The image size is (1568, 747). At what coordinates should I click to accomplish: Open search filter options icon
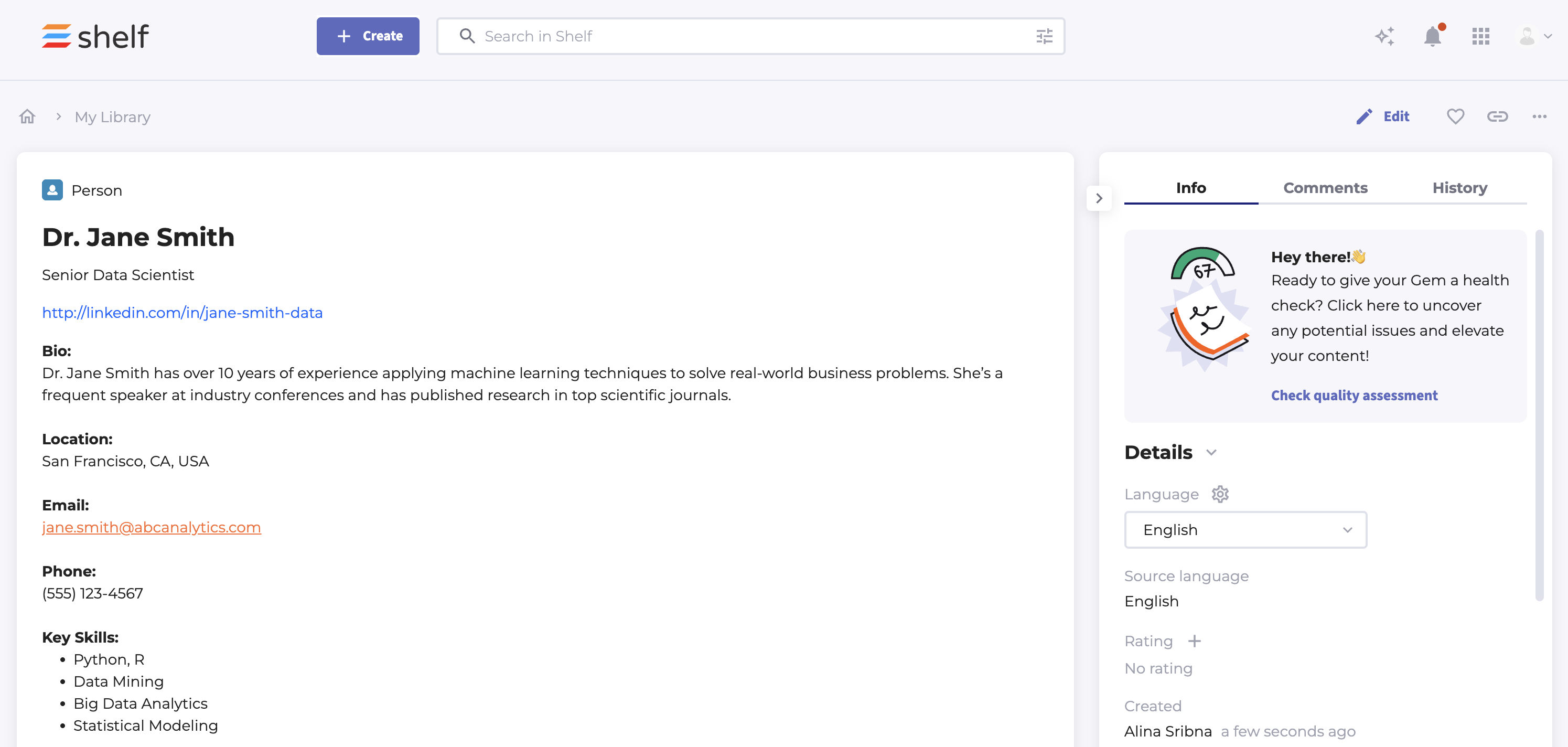tap(1044, 37)
